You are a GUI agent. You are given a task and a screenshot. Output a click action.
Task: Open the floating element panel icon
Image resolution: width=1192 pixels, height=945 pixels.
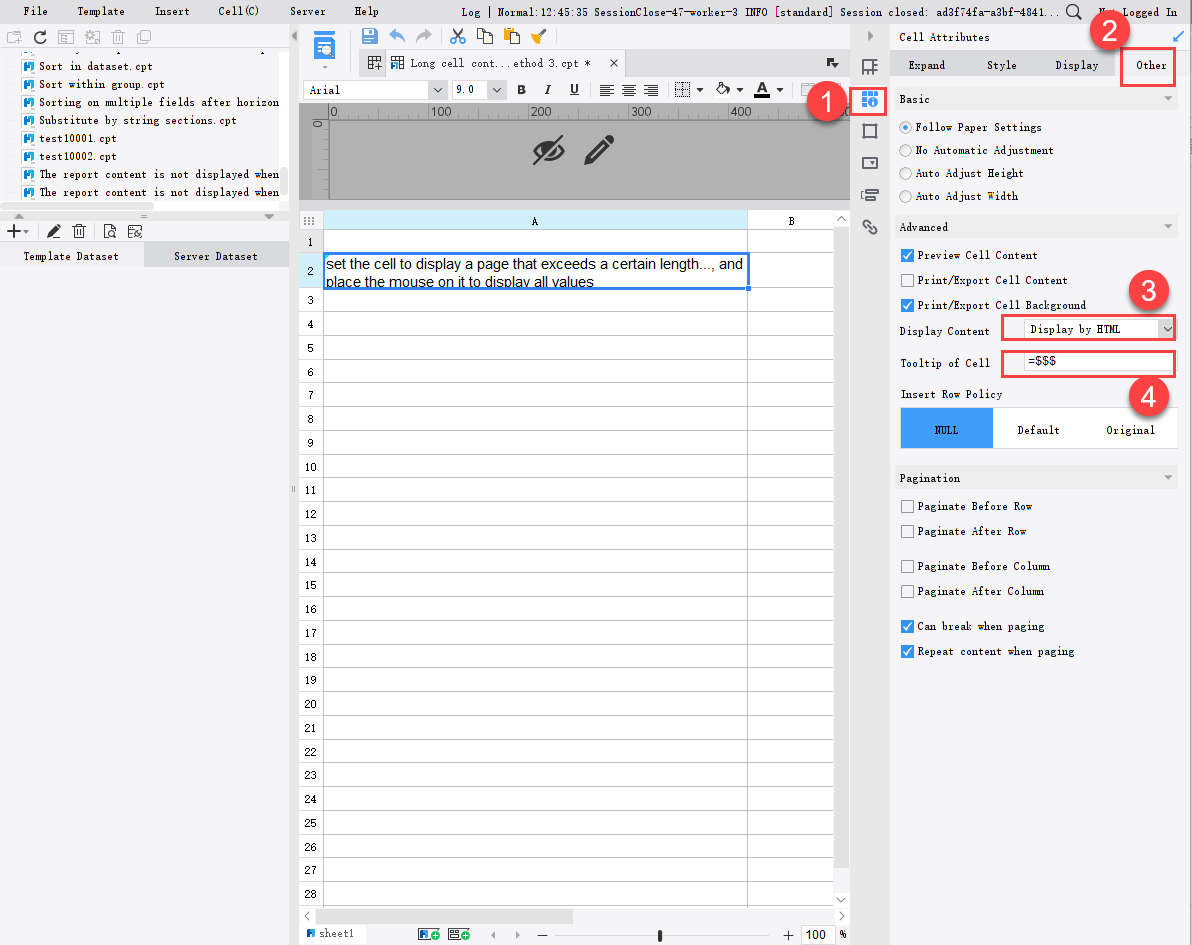870,131
